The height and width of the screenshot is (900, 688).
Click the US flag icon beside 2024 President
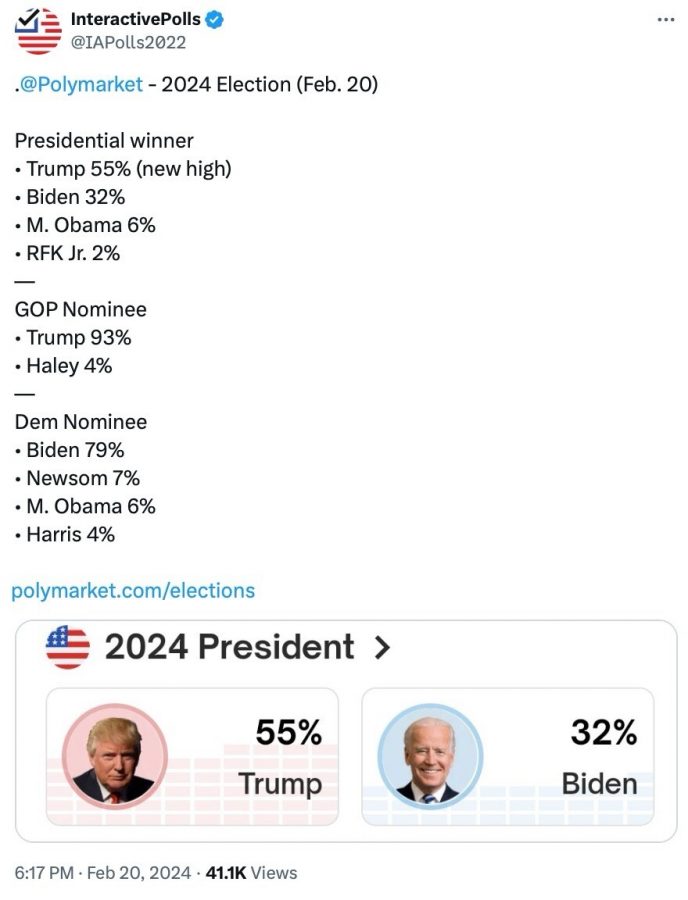pos(68,647)
